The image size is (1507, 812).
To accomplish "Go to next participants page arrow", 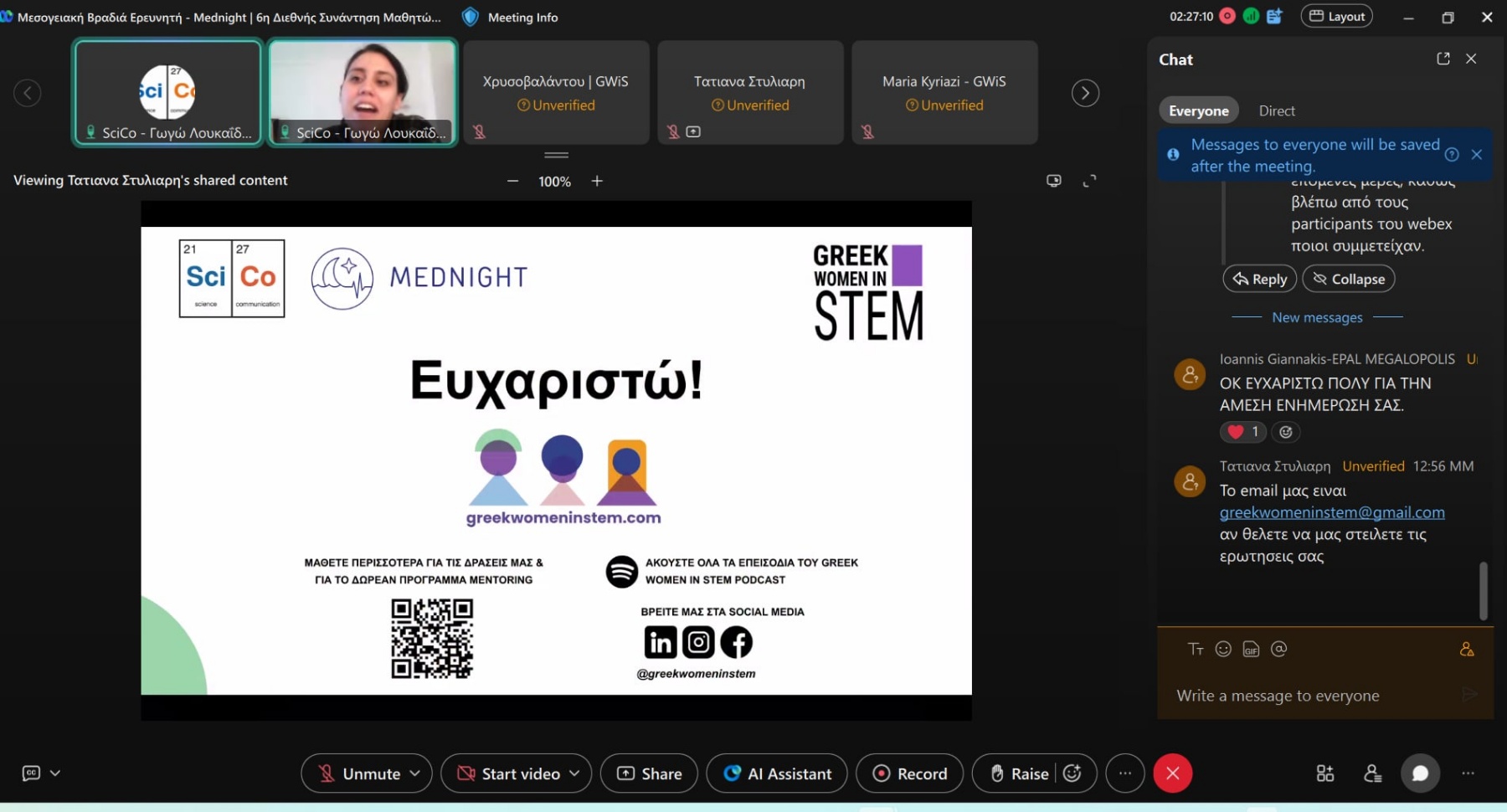I will pos(1085,93).
